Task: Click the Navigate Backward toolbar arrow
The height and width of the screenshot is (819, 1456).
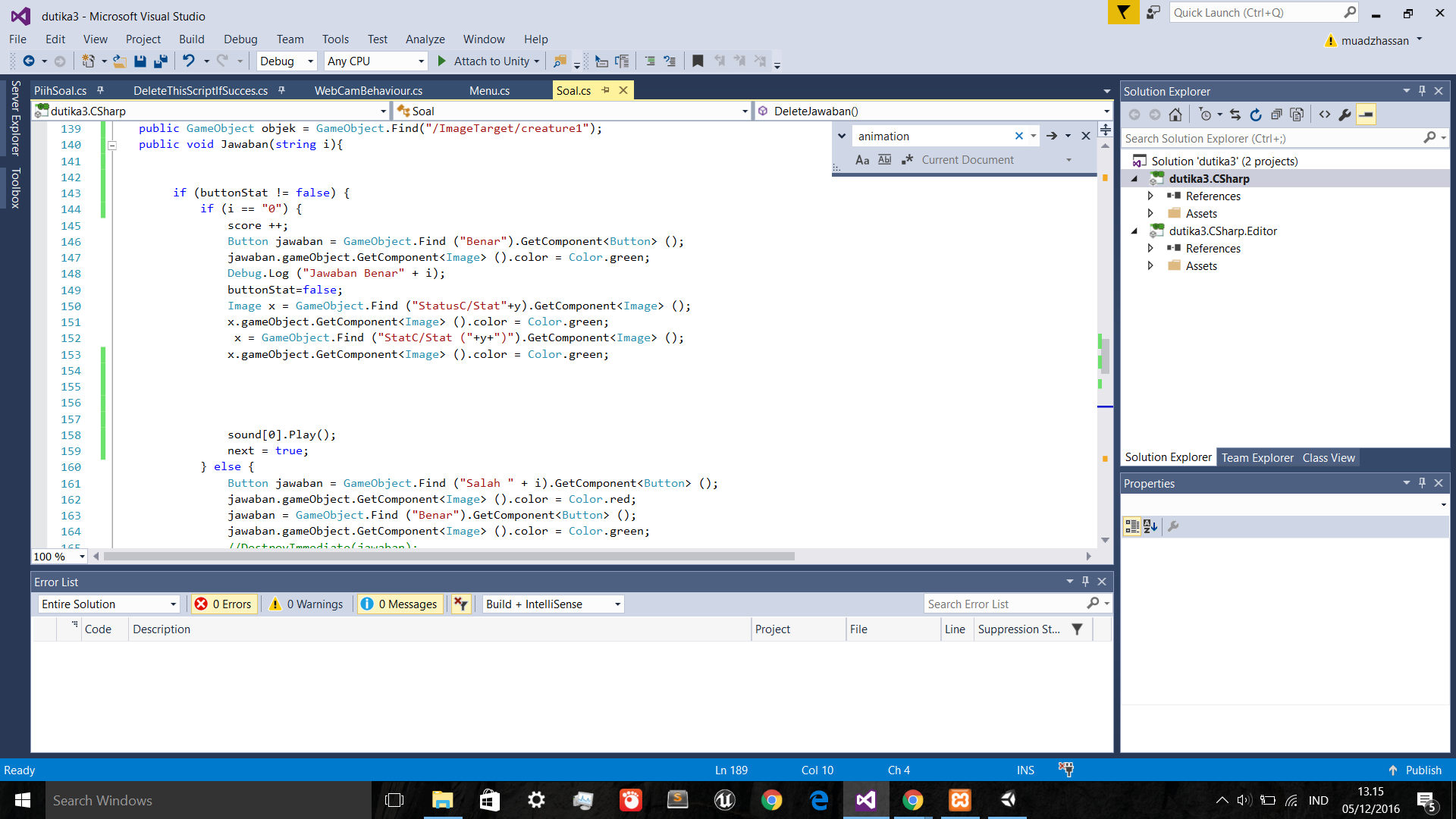Action: (x=29, y=61)
